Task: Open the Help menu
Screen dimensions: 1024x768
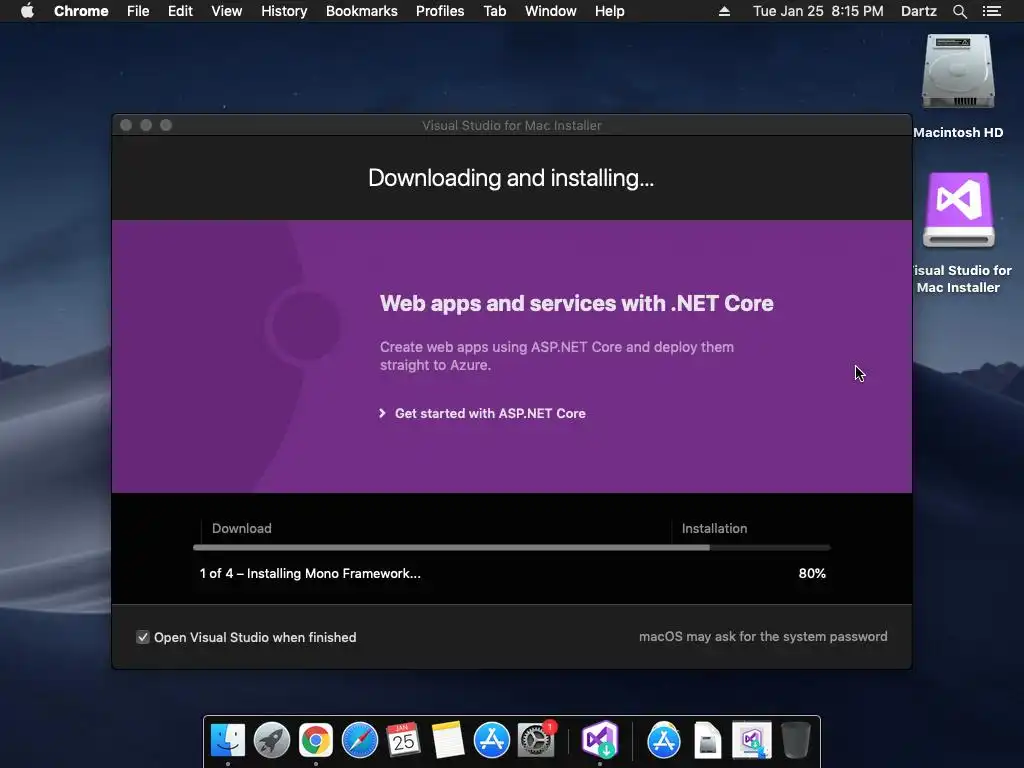Action: (x=609, y=11)
